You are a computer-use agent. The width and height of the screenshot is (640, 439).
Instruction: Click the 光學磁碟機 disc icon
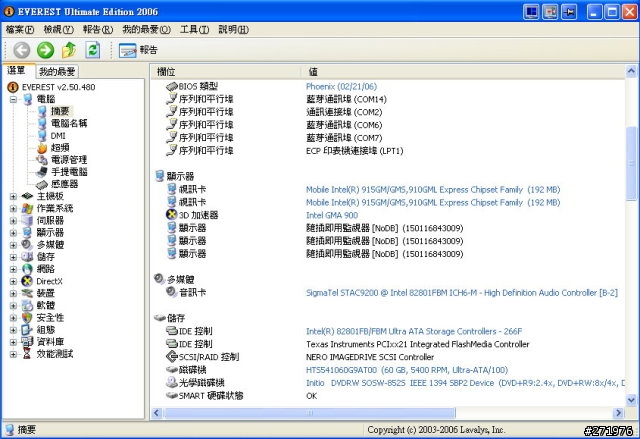pyautogui.click(x=172, y=382)
